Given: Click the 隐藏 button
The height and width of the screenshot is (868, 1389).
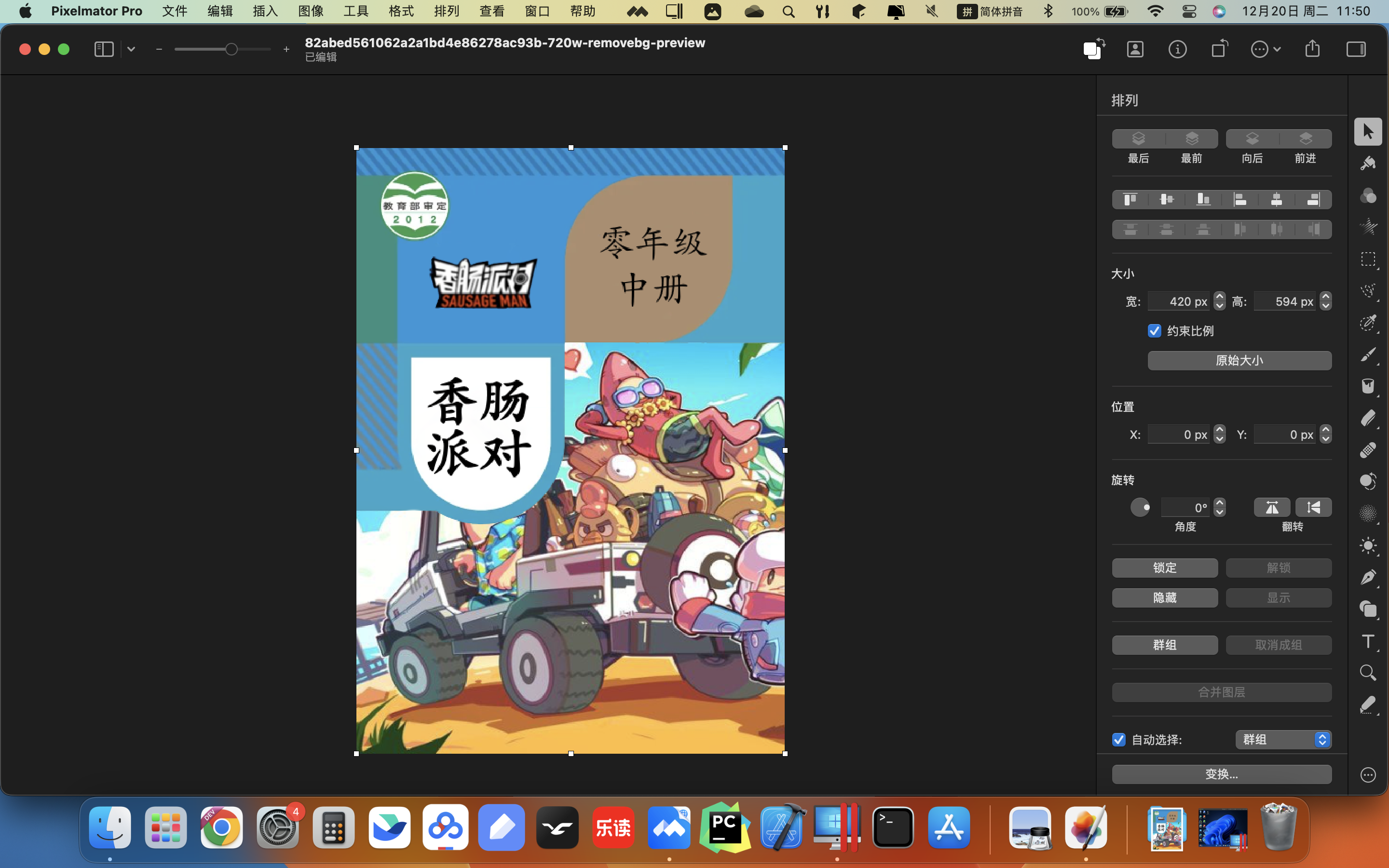Looking at the screenshot, I should [1165, 597].
